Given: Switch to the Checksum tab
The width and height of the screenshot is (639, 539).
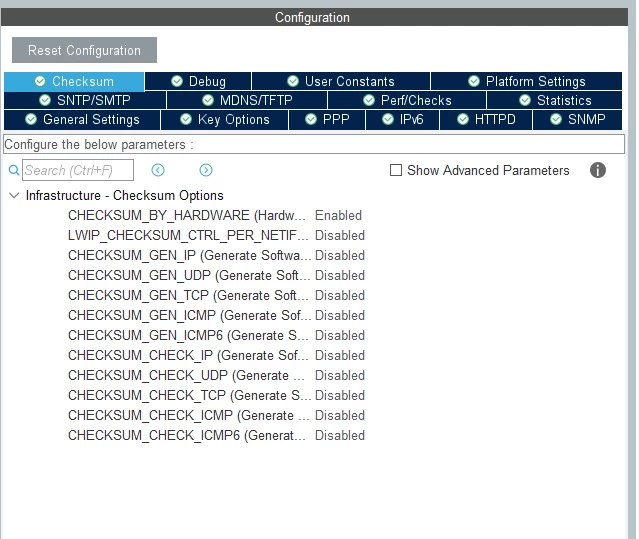Looking at the screenshot, I should coord(74,81).
